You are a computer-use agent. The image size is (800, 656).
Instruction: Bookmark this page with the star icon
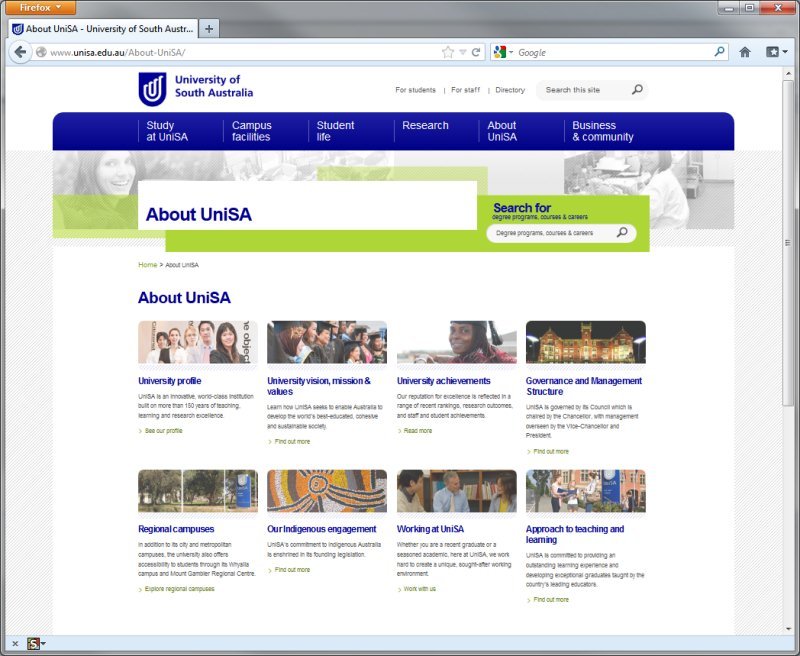point(447,52)
